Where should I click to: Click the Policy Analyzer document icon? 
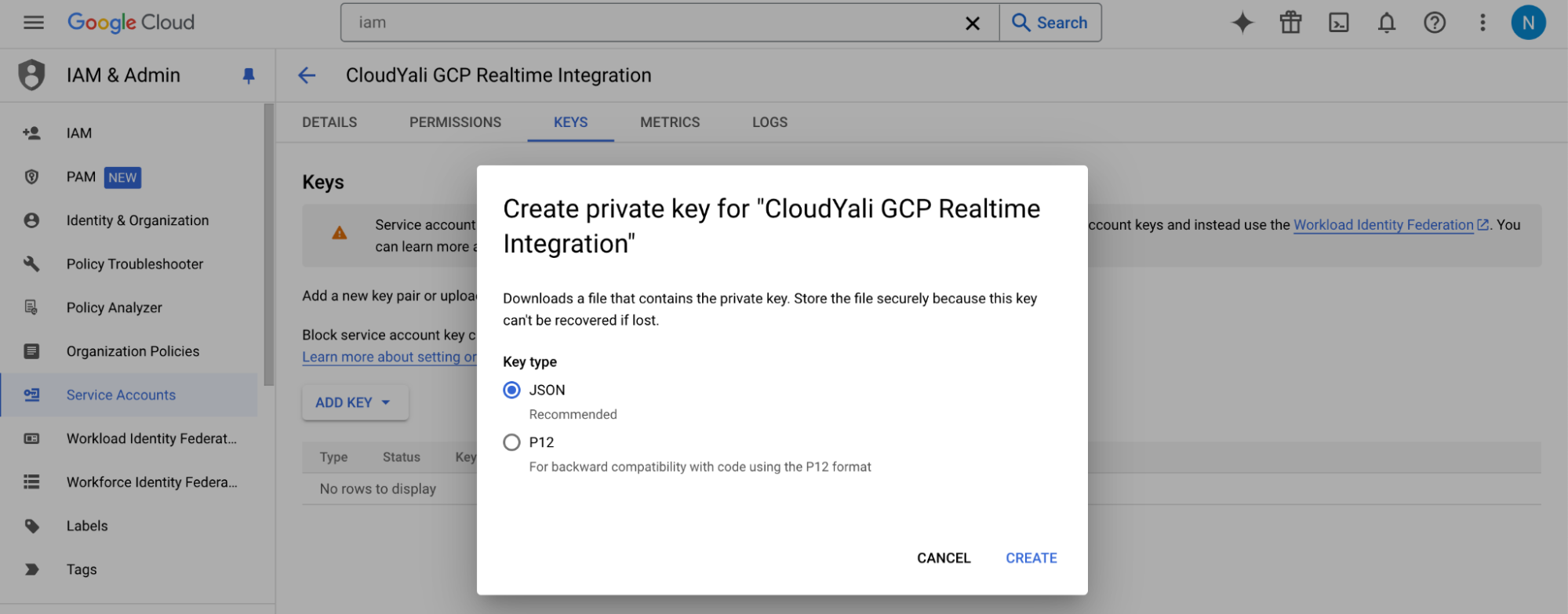pyautogui.click(x=31, y=307)
